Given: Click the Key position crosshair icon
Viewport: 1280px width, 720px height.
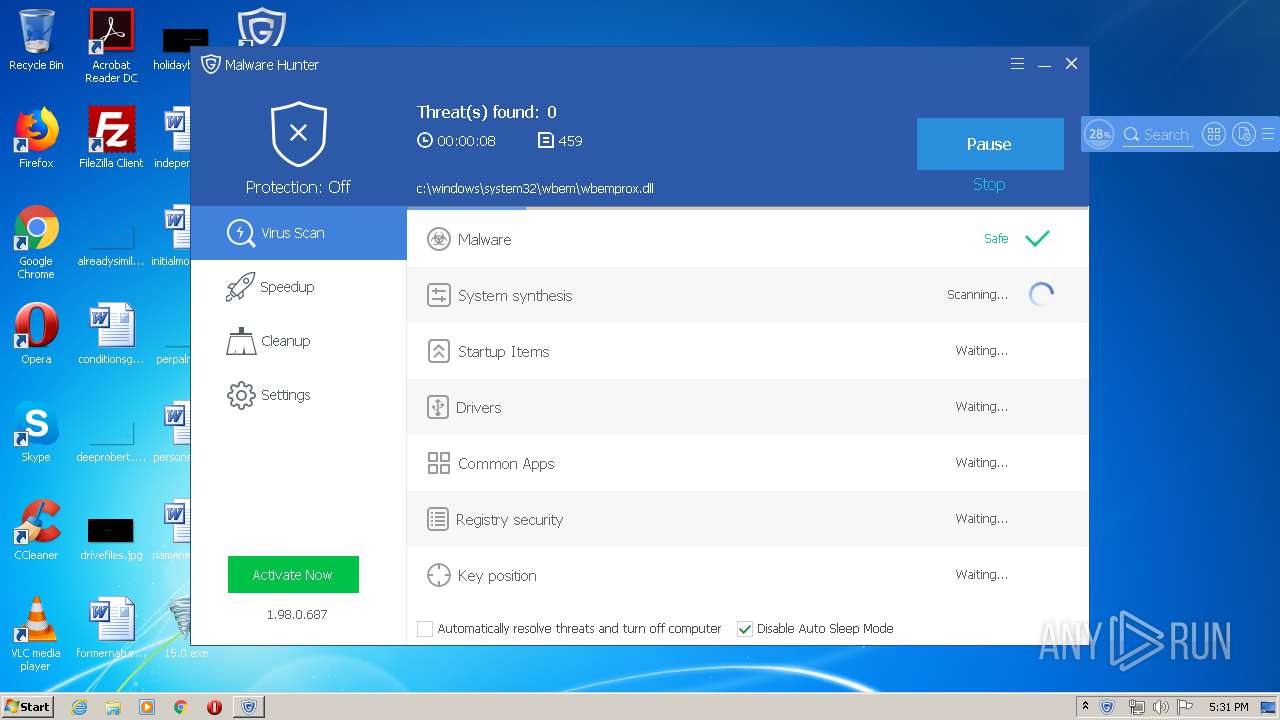Looking at the screenshot, I should point(438,575).
